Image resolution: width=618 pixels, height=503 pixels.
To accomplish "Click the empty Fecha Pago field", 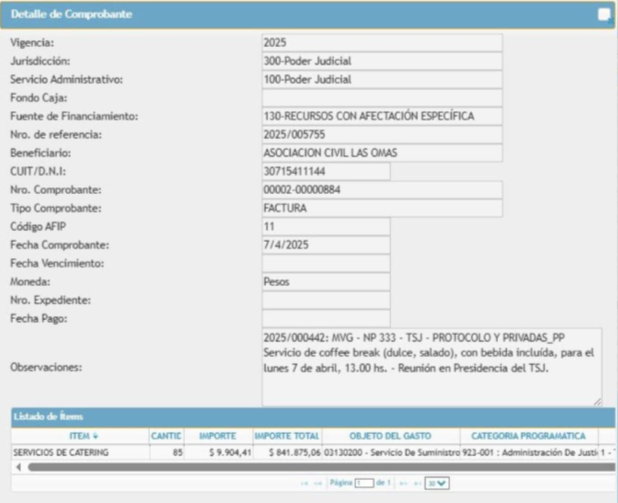I will (326, 319).
